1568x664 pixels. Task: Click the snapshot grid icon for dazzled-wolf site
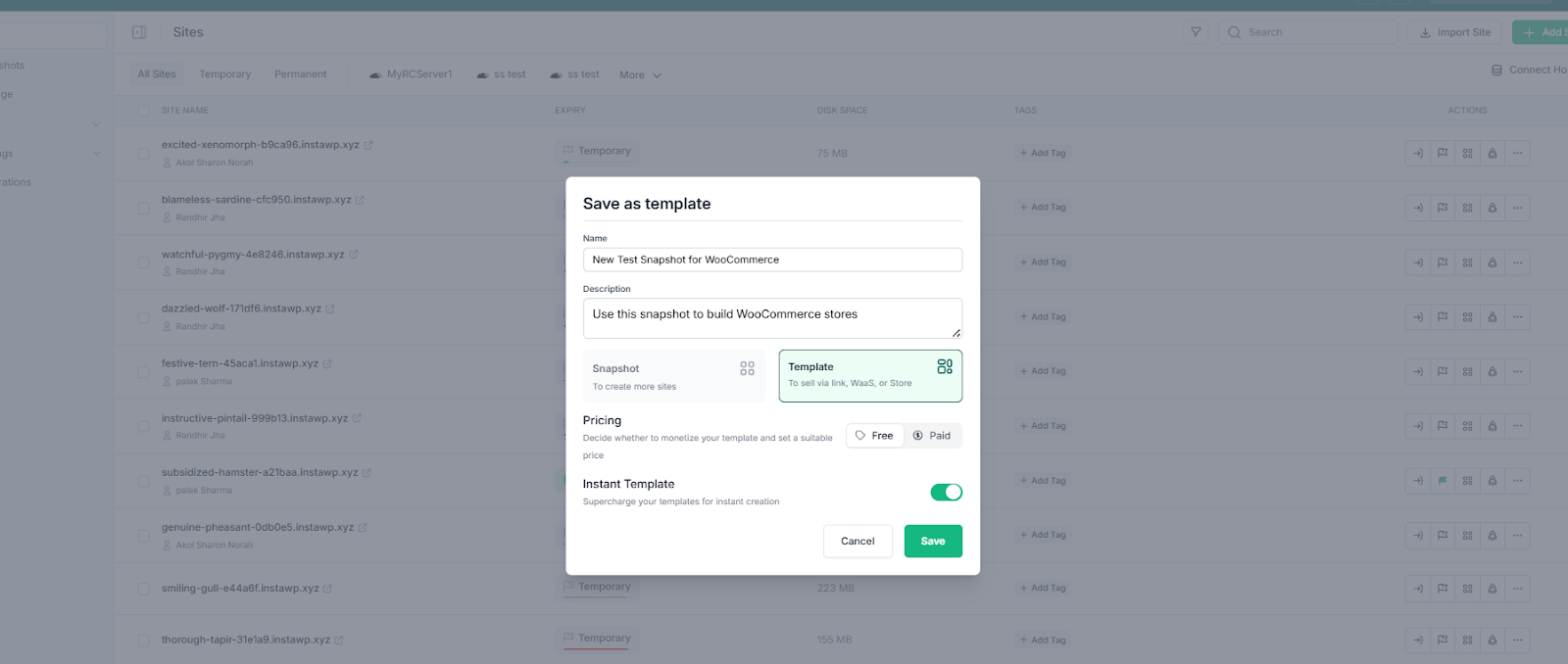[1467, 317]
